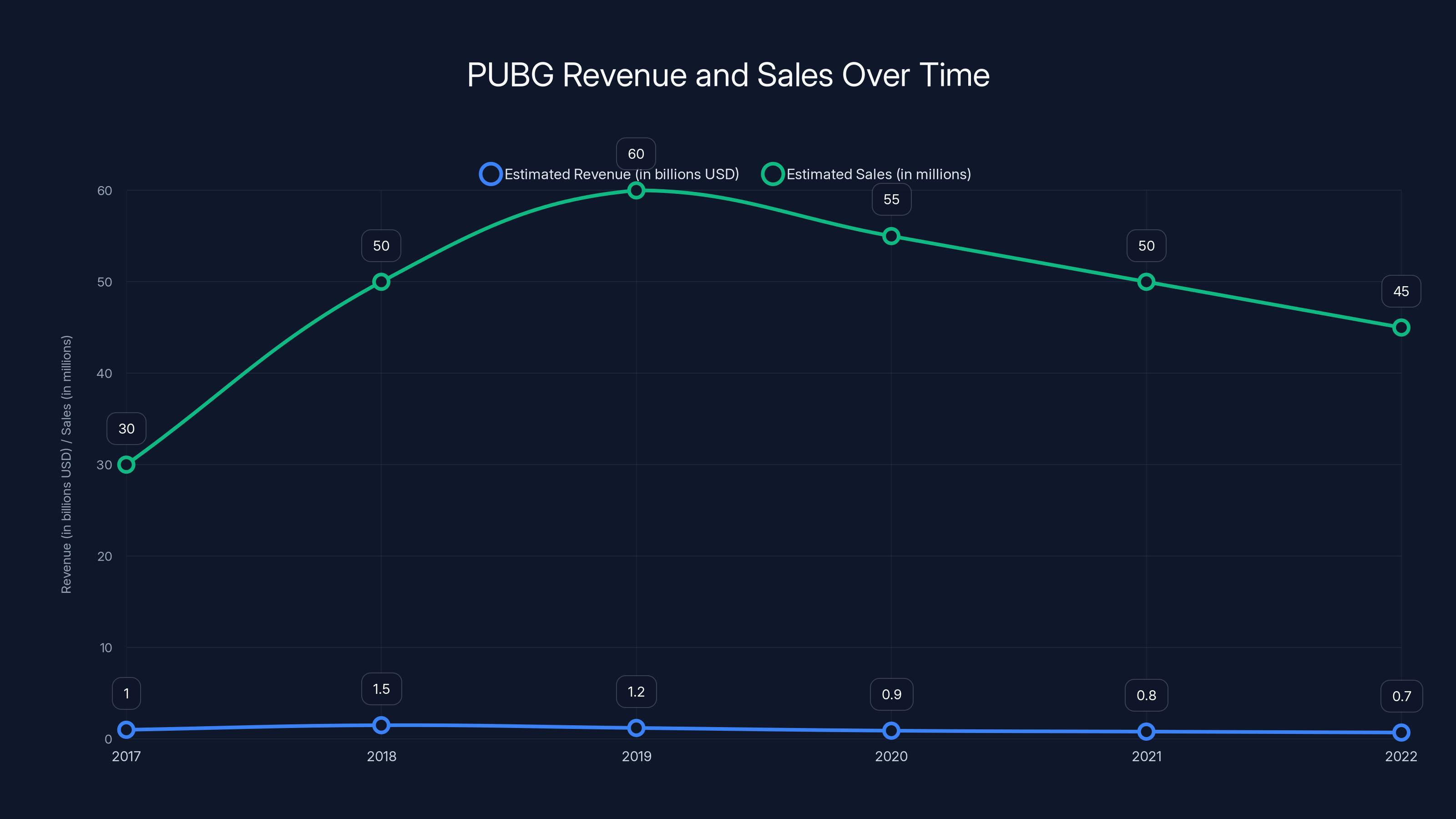Click the 45 value label near 2022
1456x819 pixels.
[1401, 291]
